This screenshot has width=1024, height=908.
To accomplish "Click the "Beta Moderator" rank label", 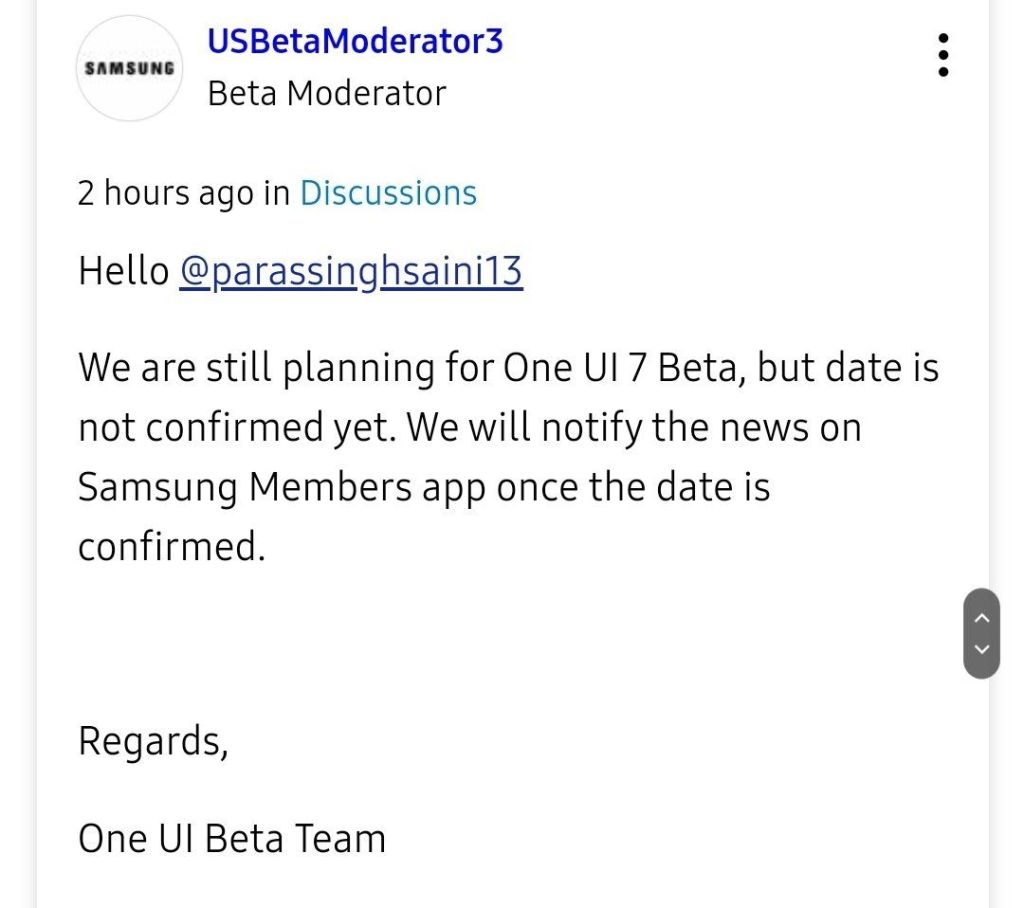I will (326, 93).
